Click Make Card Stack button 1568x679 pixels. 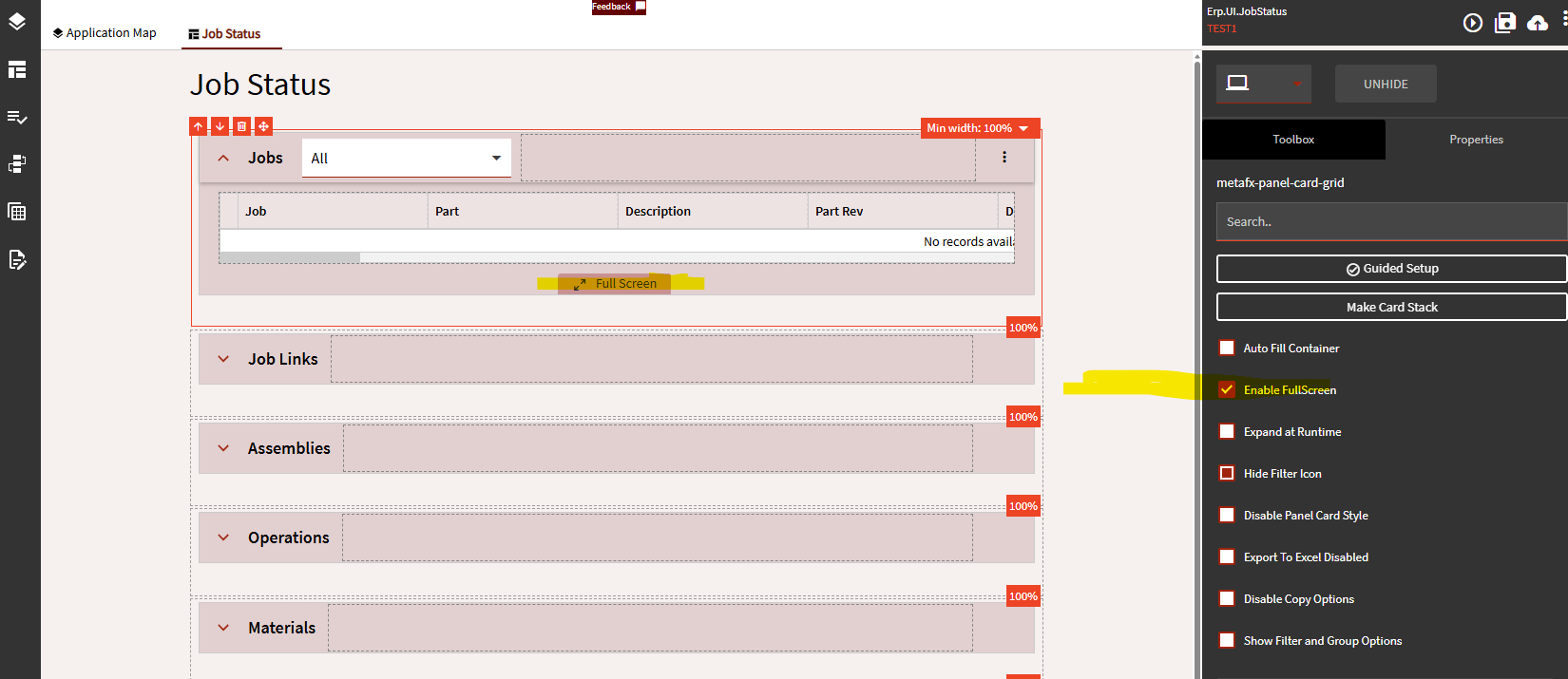pyautogui.click(x=1392, y=307)
